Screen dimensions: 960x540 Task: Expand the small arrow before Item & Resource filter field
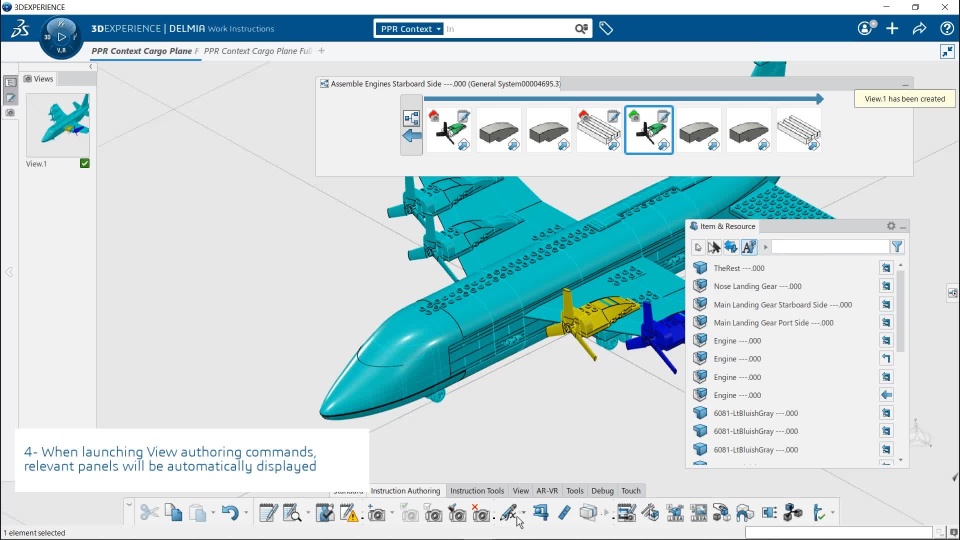pyautogui.click(x=765, y=247)
